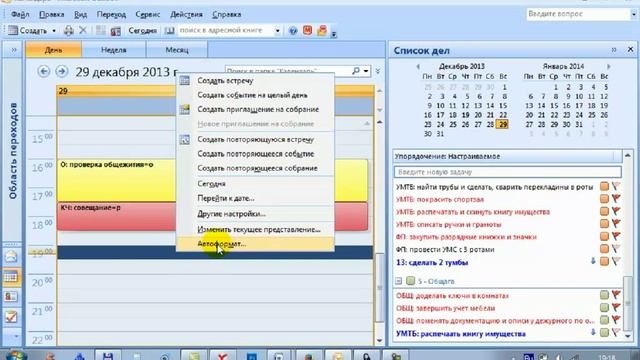Viewport: 640px width, 360px height.
Task: Open the КЧ: совещание appointment
Action: coord(116,216)
